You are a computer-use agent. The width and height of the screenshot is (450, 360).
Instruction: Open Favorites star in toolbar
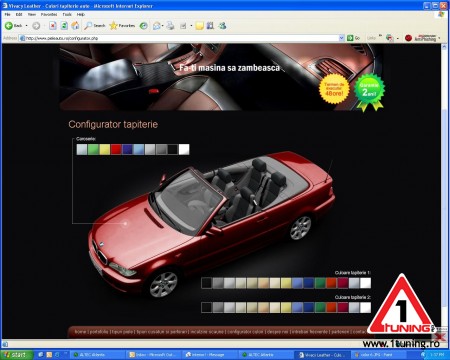pos(122,26)
